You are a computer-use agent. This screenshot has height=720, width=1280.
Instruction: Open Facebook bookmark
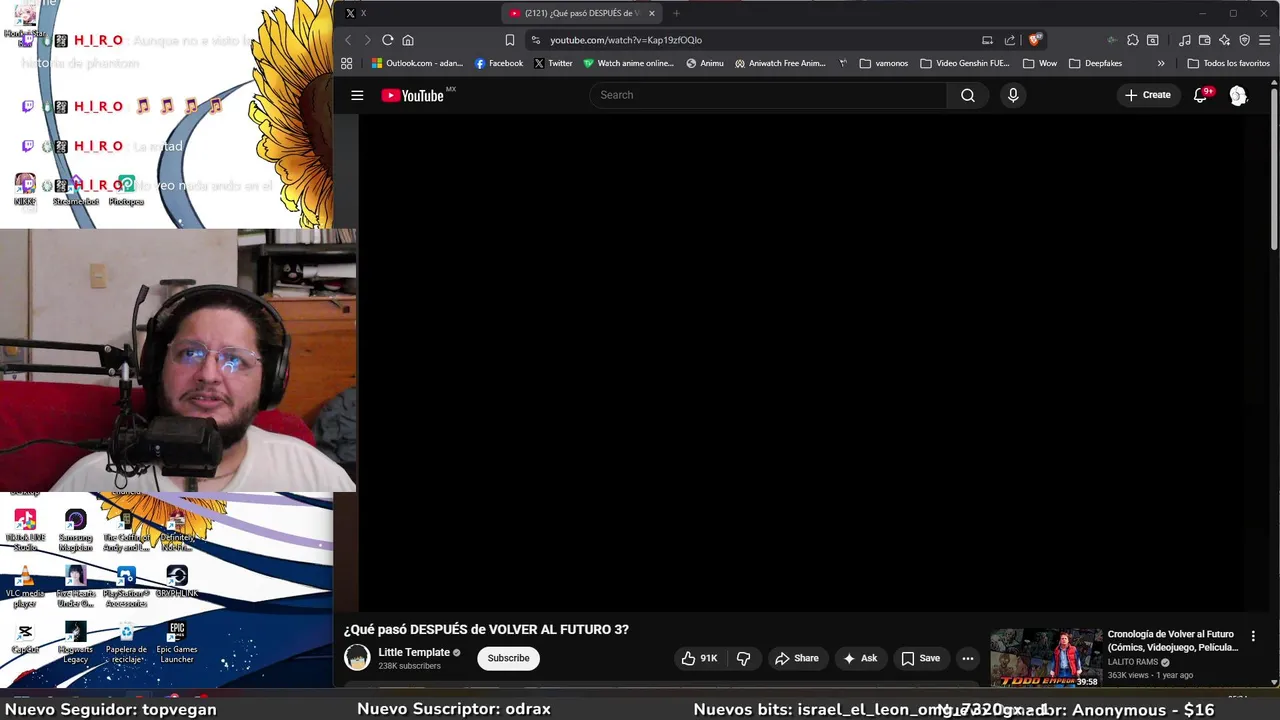[x=498, y=63]
